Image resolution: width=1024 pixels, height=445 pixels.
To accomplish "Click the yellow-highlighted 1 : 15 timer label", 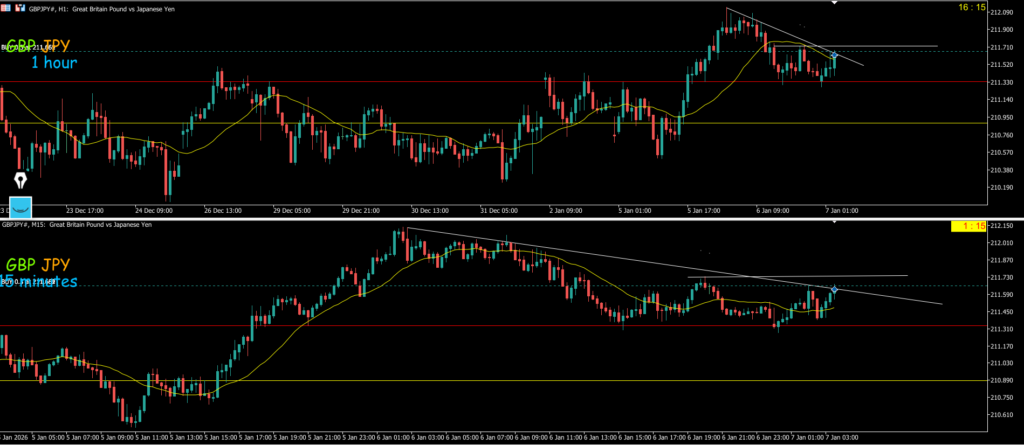I will point(970,228).
